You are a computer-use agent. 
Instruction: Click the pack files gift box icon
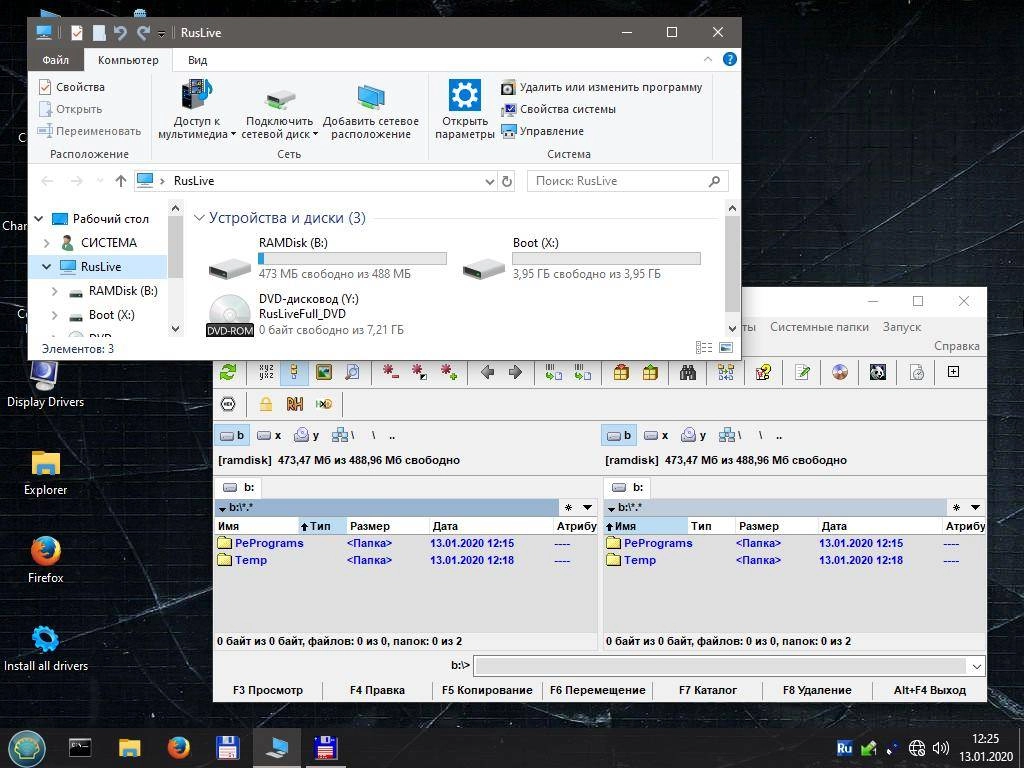coord(621,372)
